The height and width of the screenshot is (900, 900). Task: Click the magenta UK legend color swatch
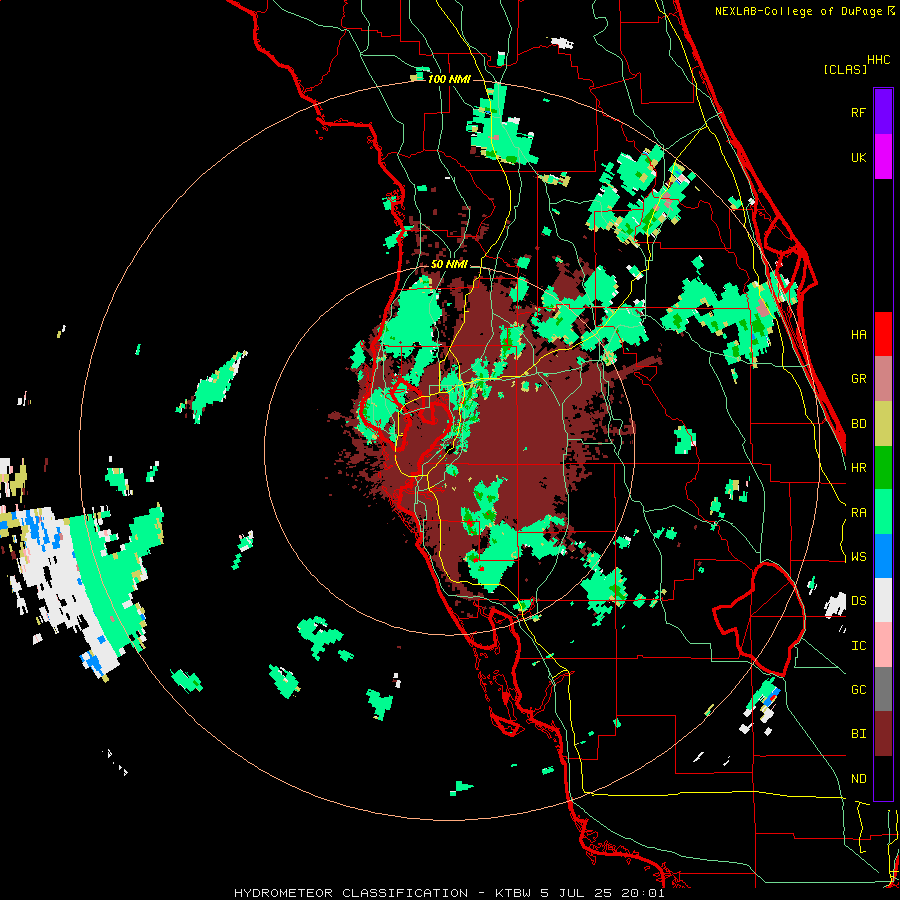pyautogui.click(x=883, y=157)
